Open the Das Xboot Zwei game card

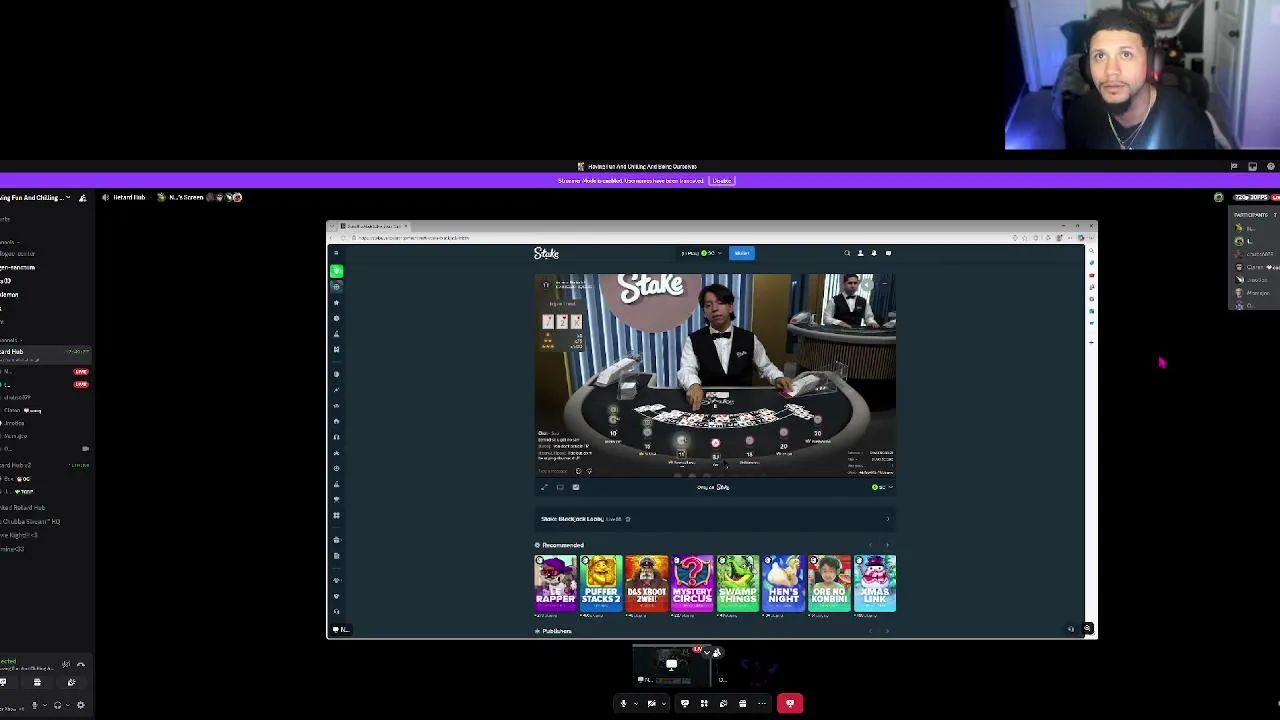click(647, 583)
